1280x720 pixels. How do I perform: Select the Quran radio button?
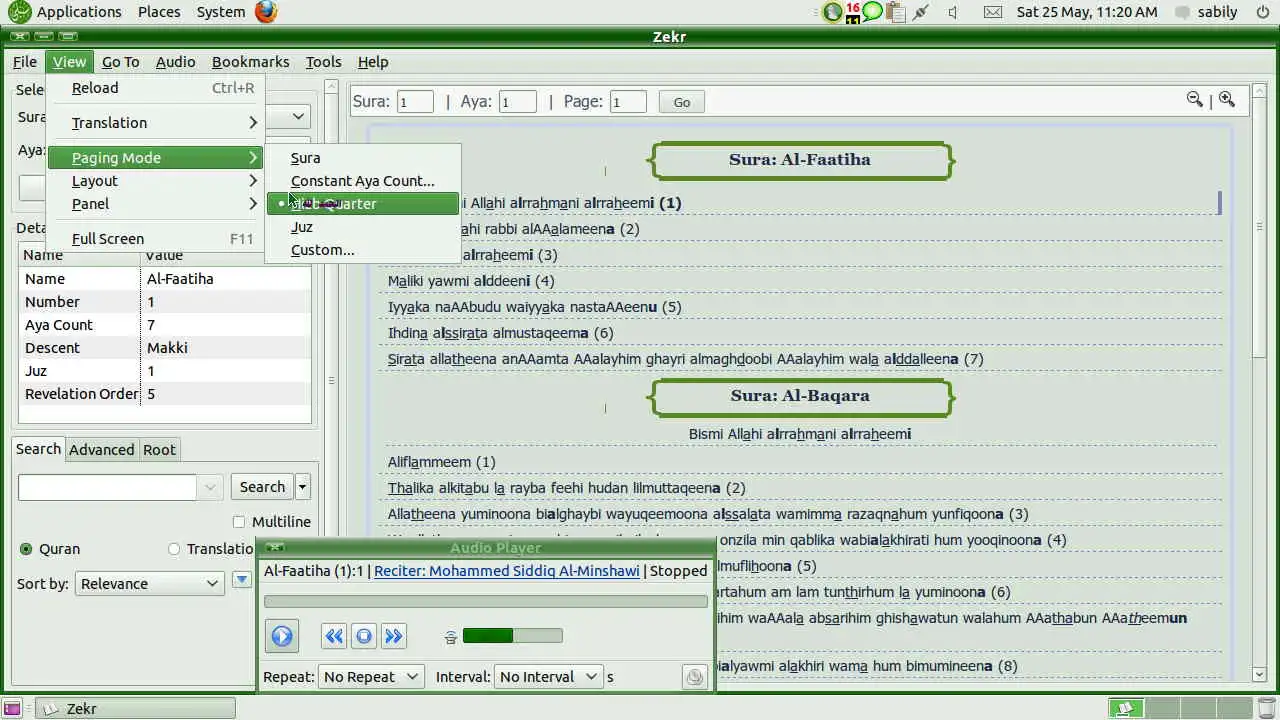click(x=26, y=549)
